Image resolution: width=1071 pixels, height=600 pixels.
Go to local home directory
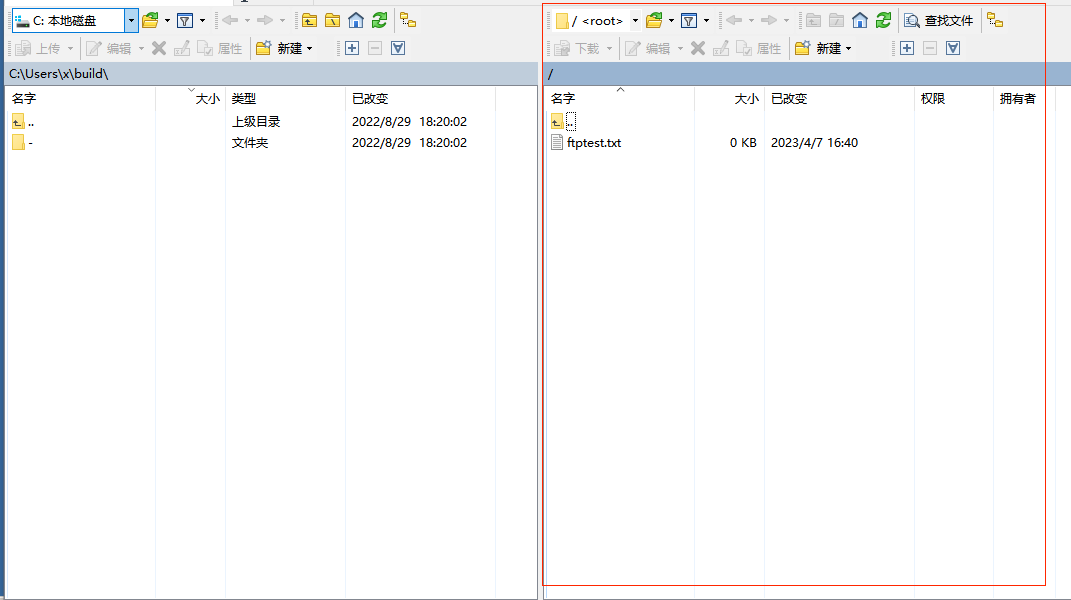coord(356,20)
